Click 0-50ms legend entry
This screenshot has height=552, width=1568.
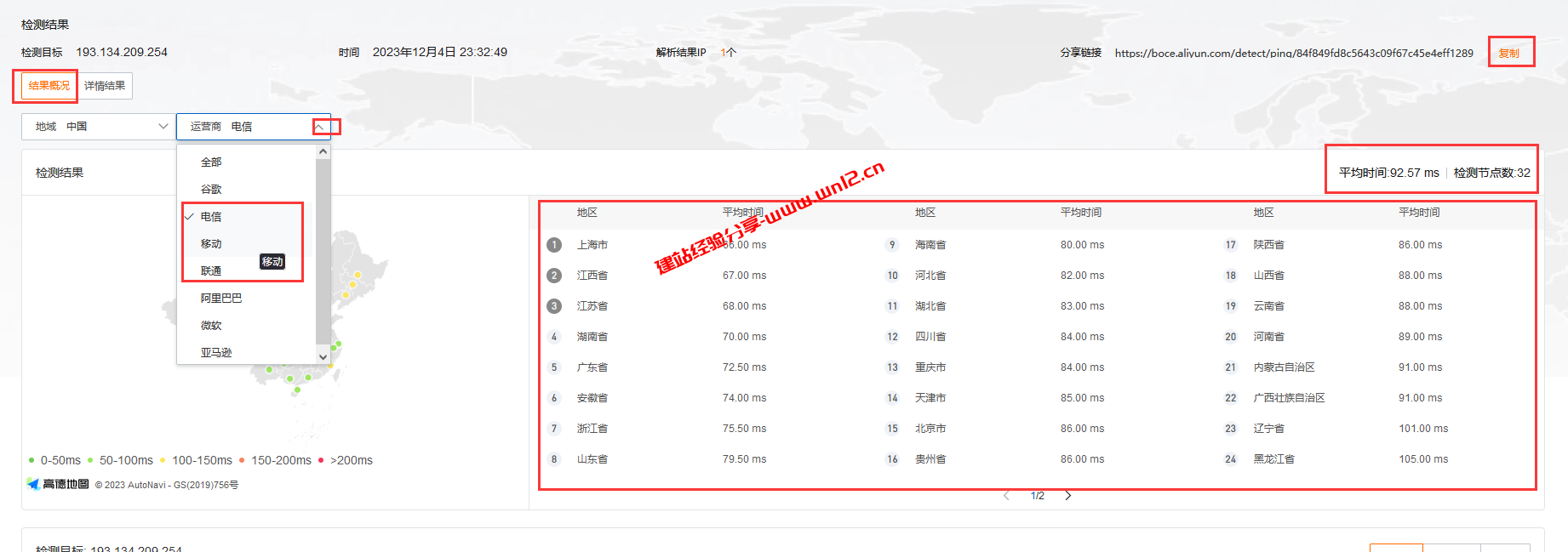[54, 460]
